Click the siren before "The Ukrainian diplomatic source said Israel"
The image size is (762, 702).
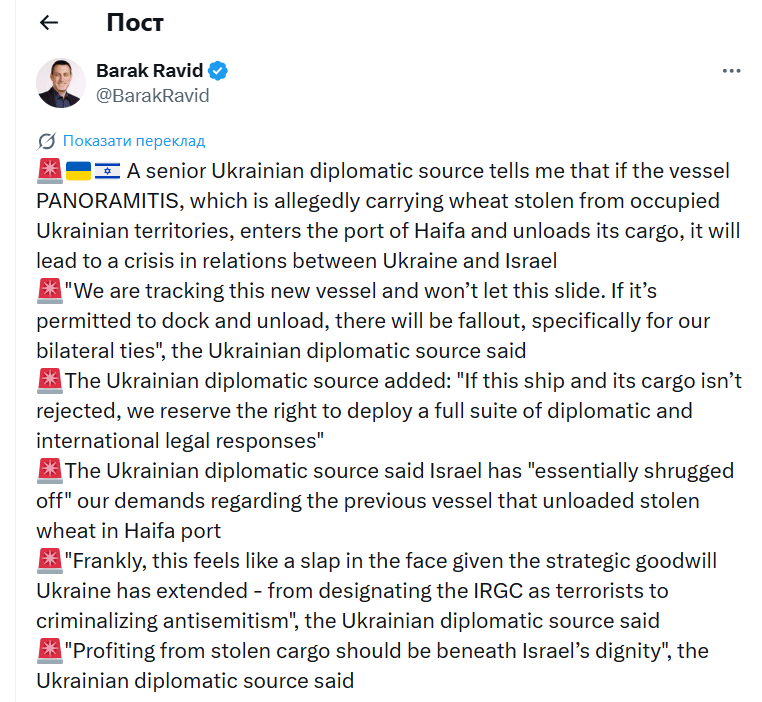click(49, 471)
